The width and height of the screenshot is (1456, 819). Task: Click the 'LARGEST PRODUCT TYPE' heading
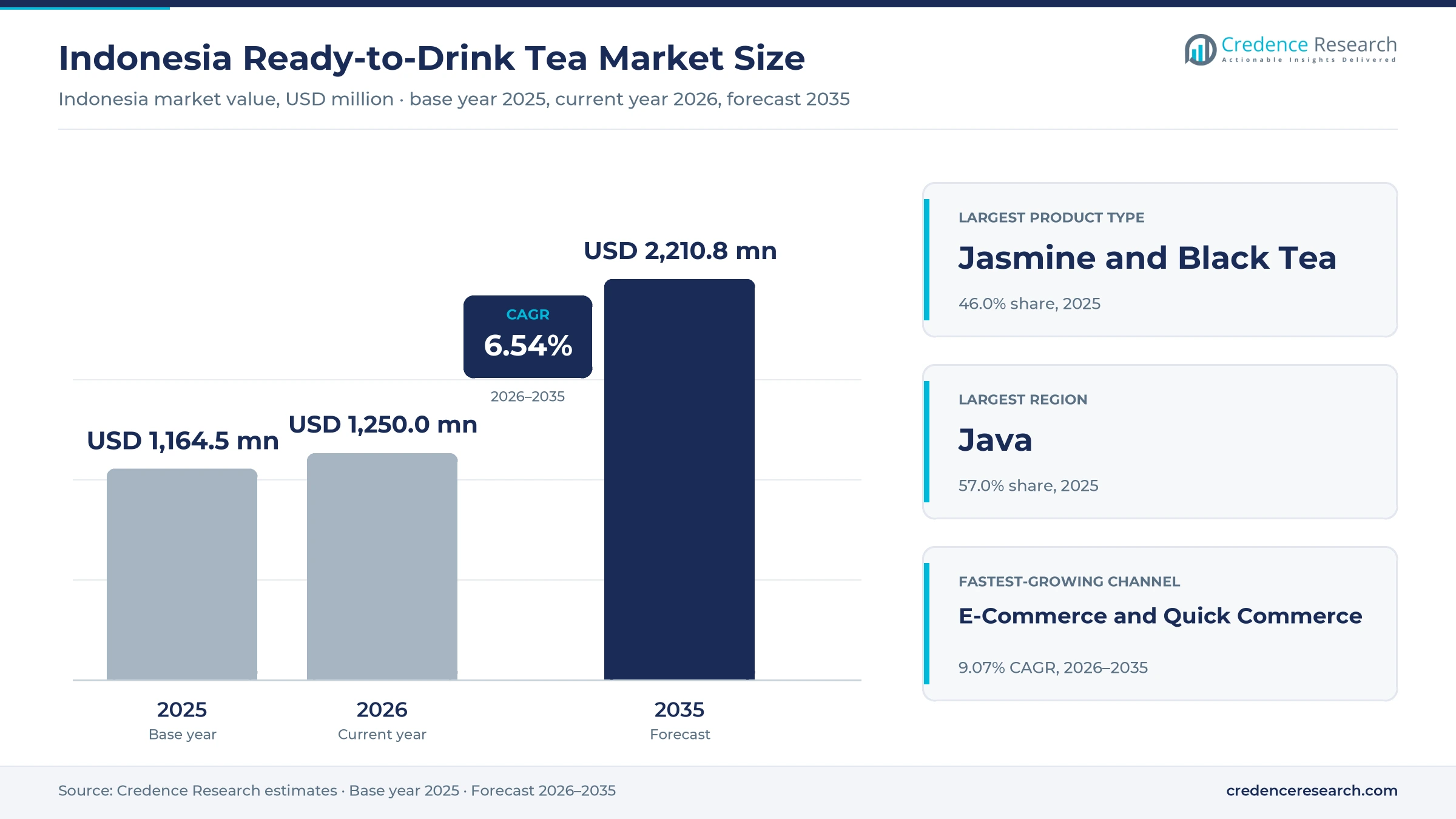point(1051,218)
